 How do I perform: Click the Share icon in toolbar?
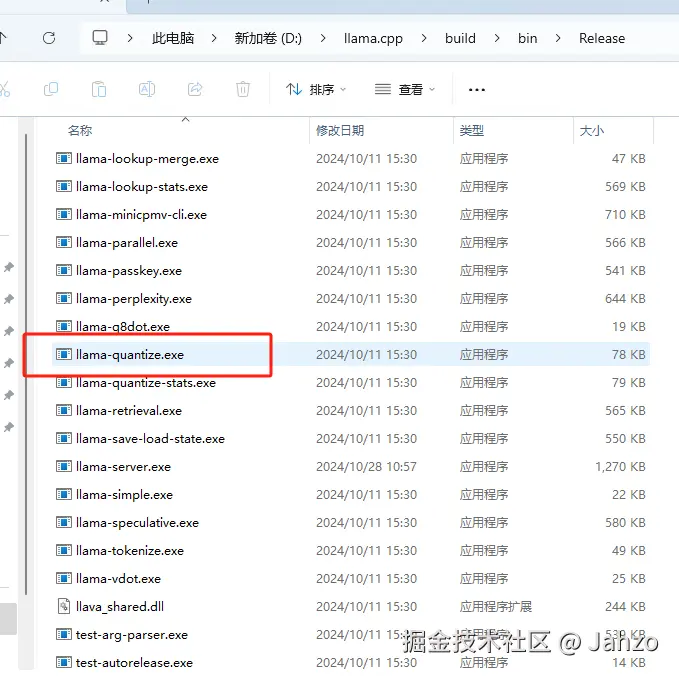coord(195,89)
